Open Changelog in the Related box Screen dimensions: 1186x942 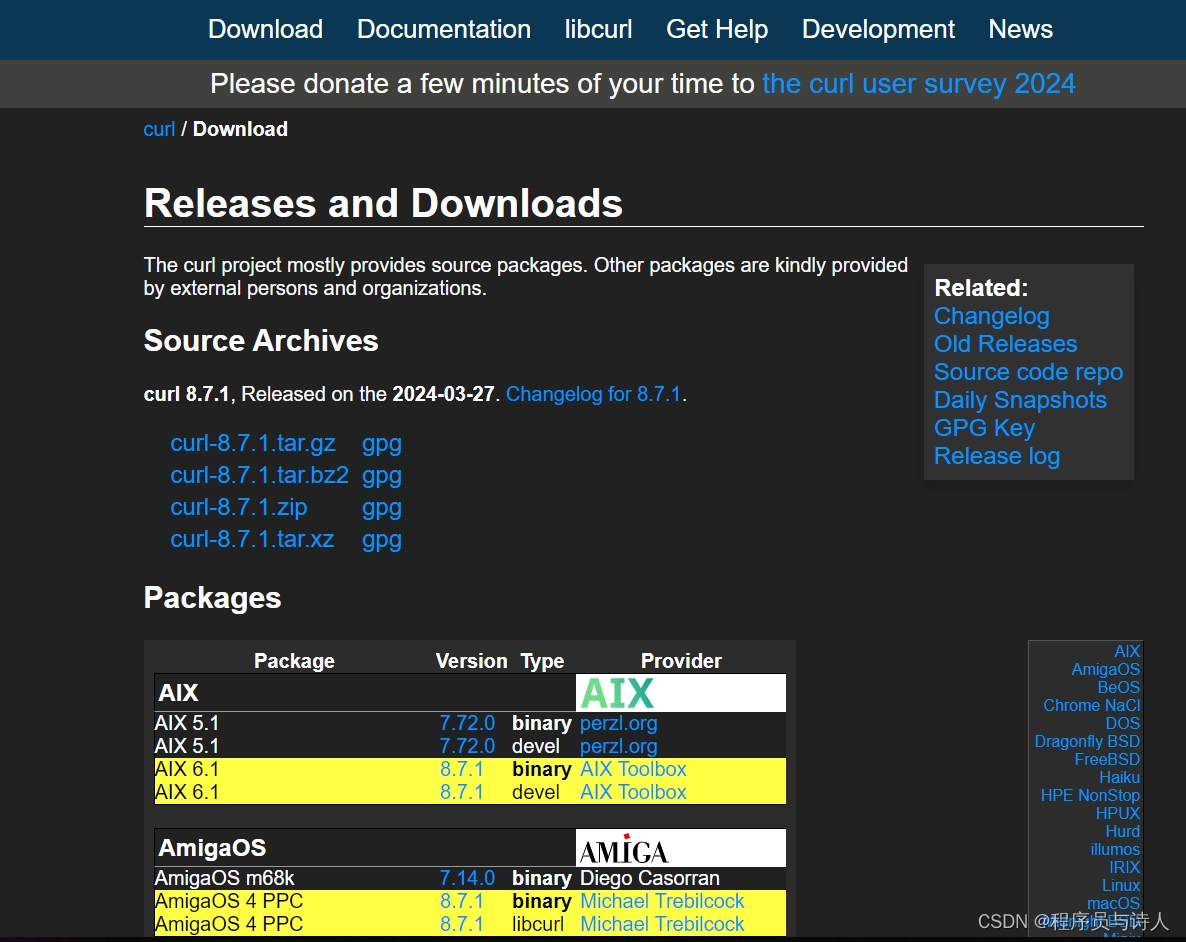click(992, 316)
